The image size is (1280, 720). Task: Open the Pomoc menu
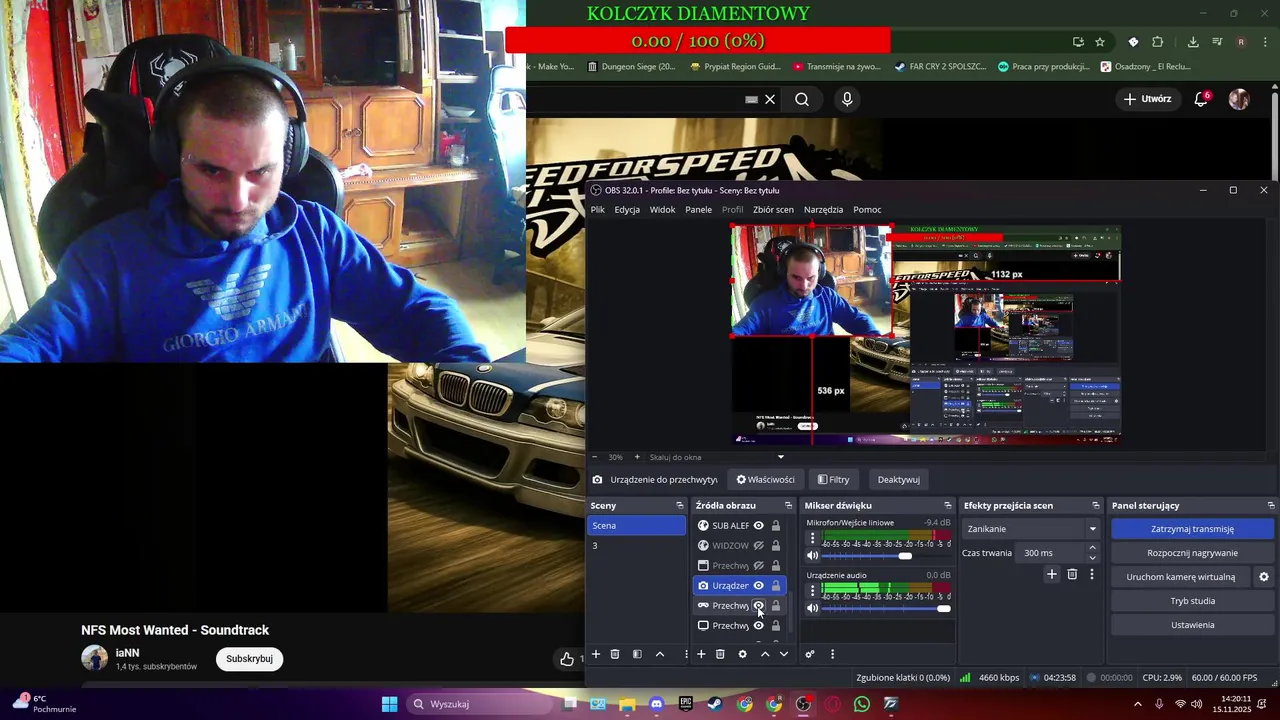tap(867, 210)
